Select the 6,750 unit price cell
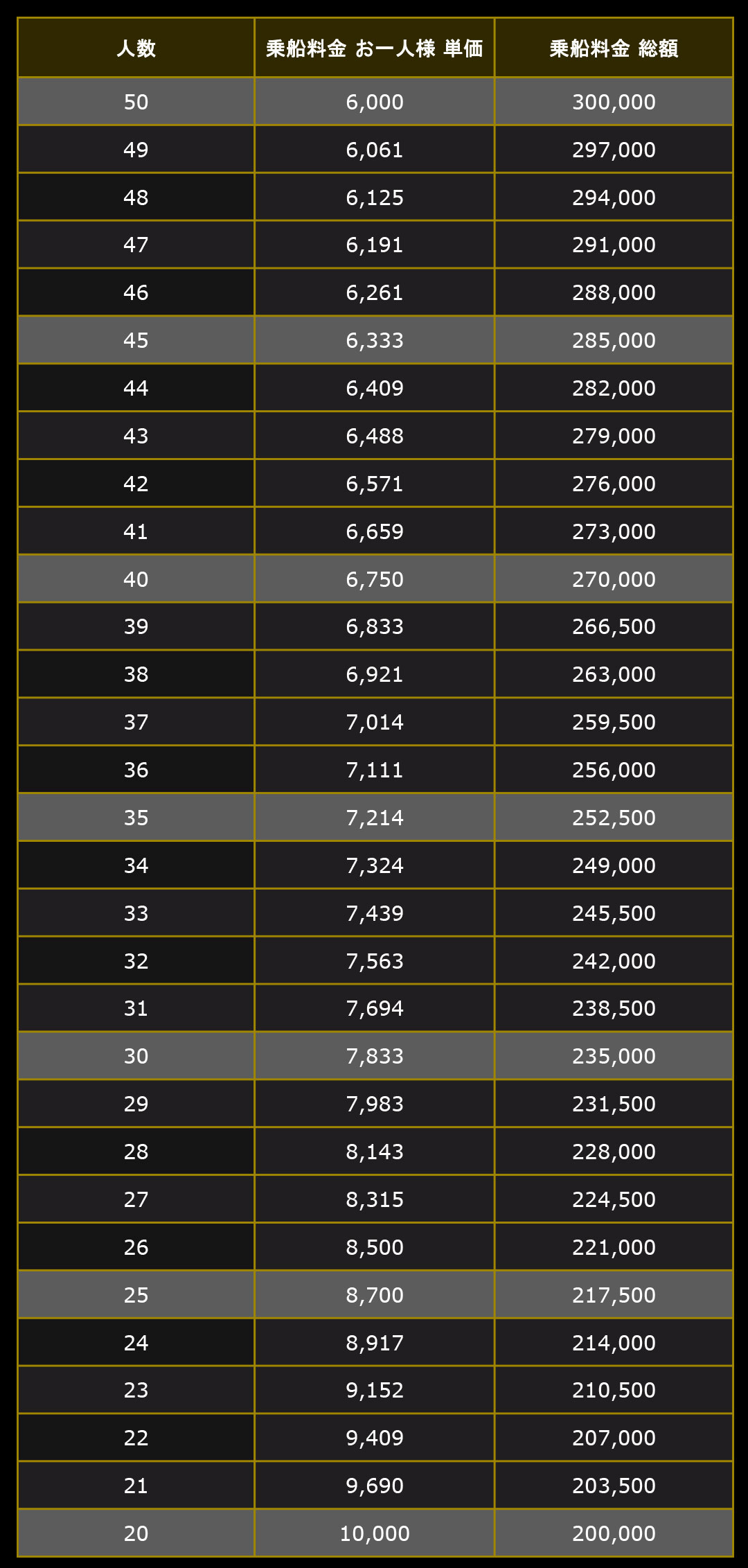 375,579
